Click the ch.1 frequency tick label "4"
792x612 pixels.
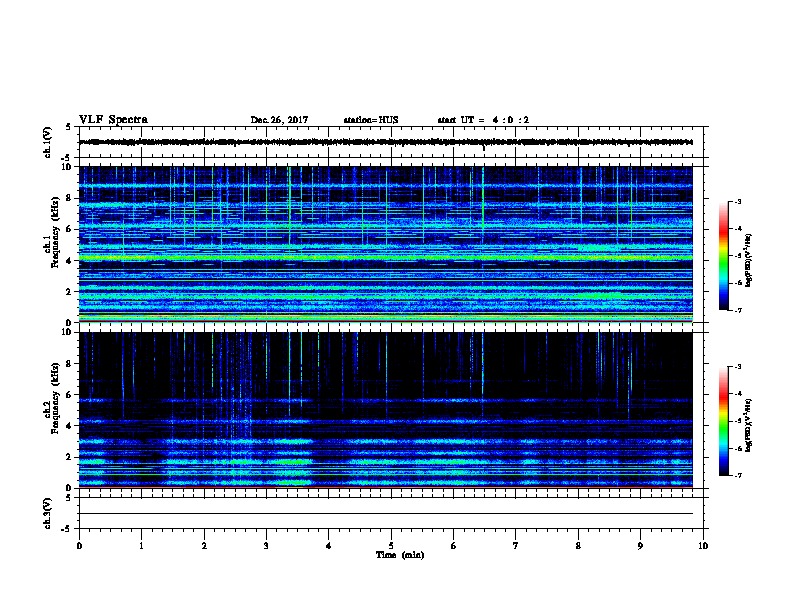coord(70,261)
